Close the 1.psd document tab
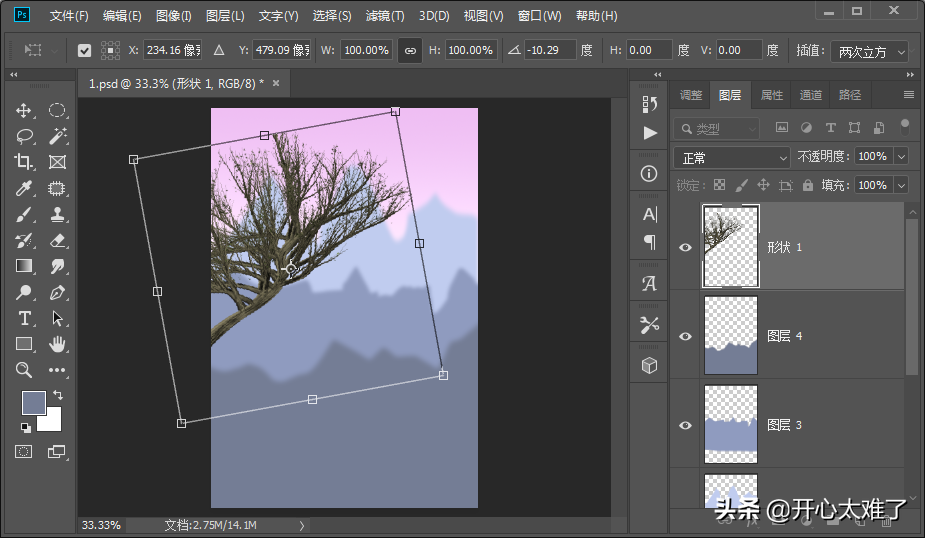The image size is (925, 538). (275, 83)
